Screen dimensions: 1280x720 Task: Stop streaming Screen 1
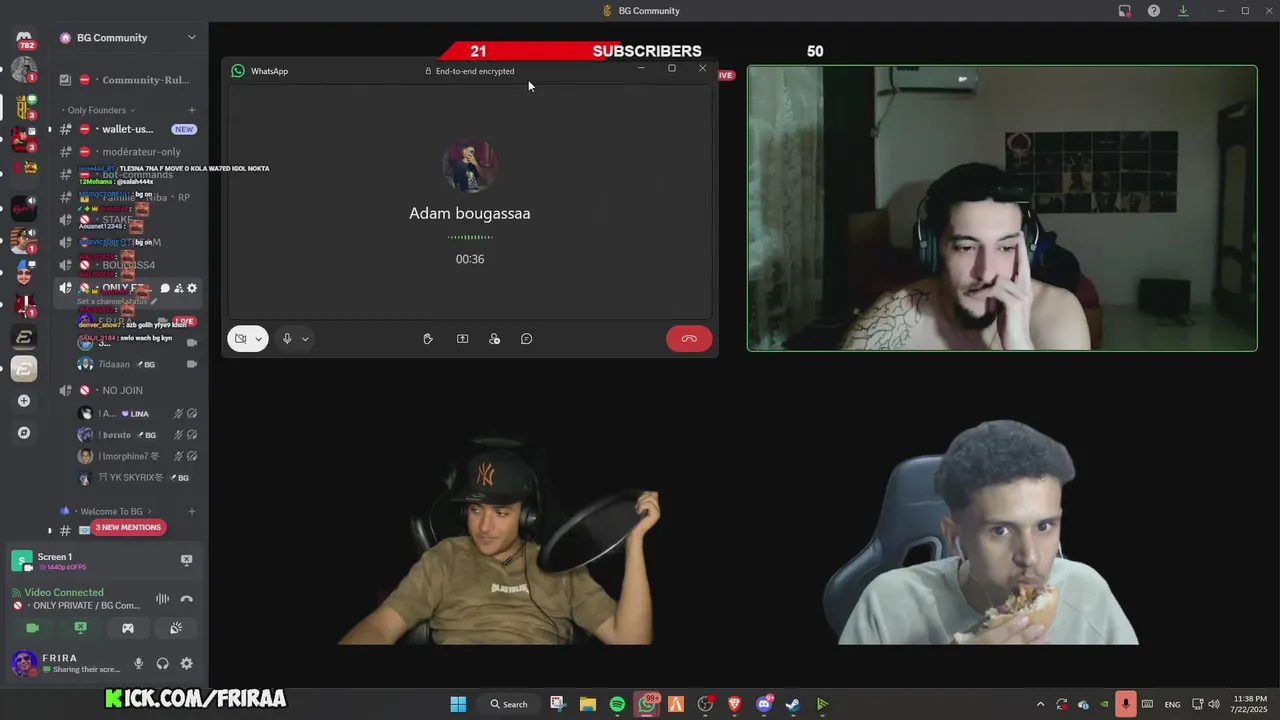pyautogui.click(x=186, y=560)
